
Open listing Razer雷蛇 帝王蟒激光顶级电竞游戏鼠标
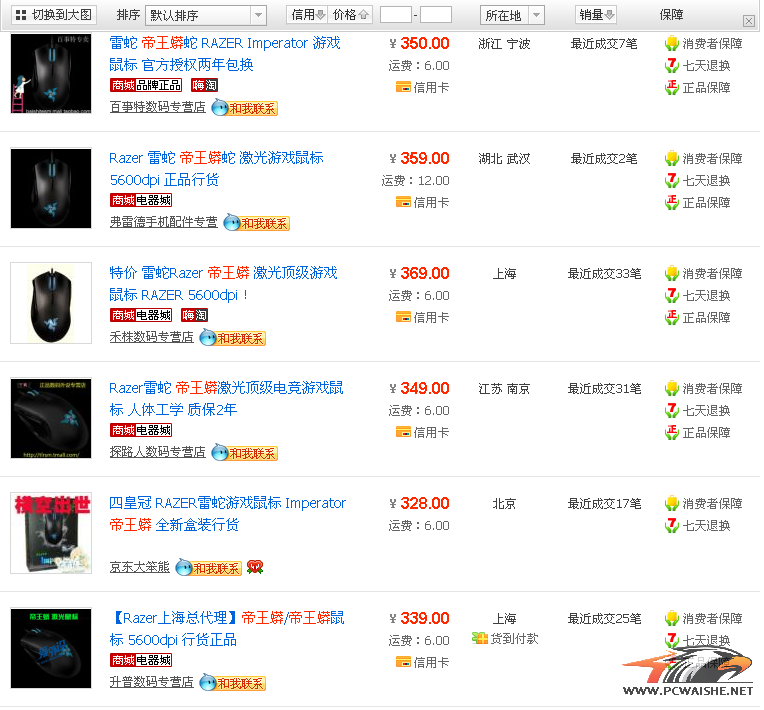click(226, 399)
